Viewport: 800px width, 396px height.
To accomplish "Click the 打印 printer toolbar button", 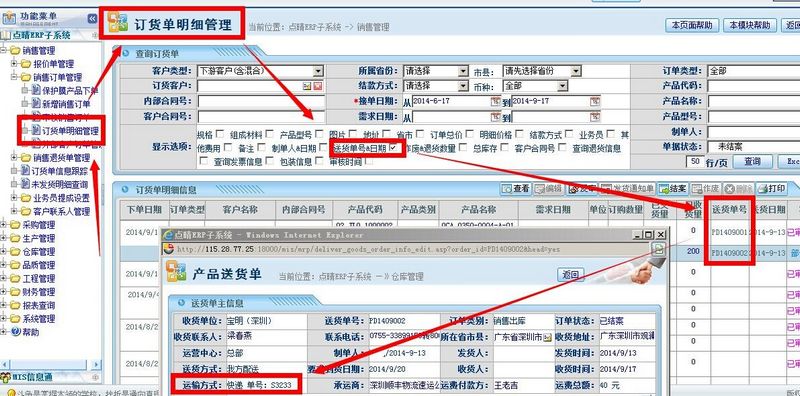I will click(x=770, y=189).
